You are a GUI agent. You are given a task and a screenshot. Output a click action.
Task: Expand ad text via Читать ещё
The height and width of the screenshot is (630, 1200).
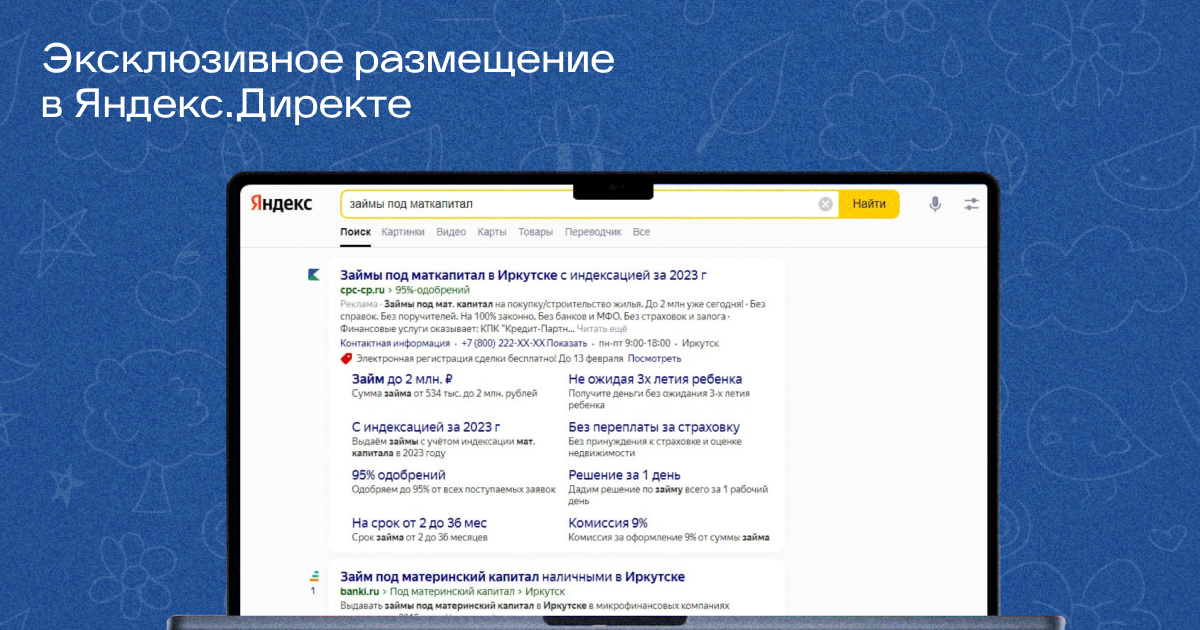603,328
